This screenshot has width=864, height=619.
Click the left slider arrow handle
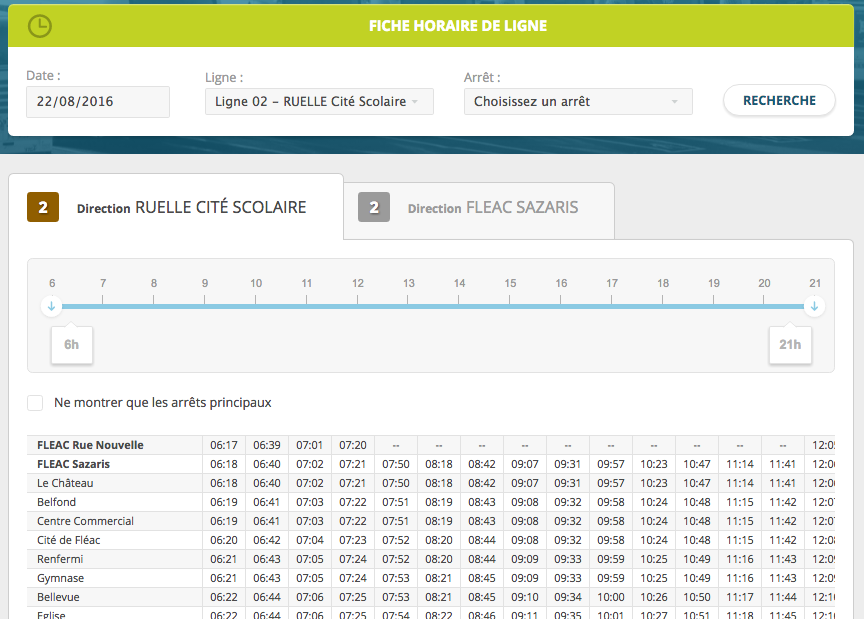(x=52, y=306)
